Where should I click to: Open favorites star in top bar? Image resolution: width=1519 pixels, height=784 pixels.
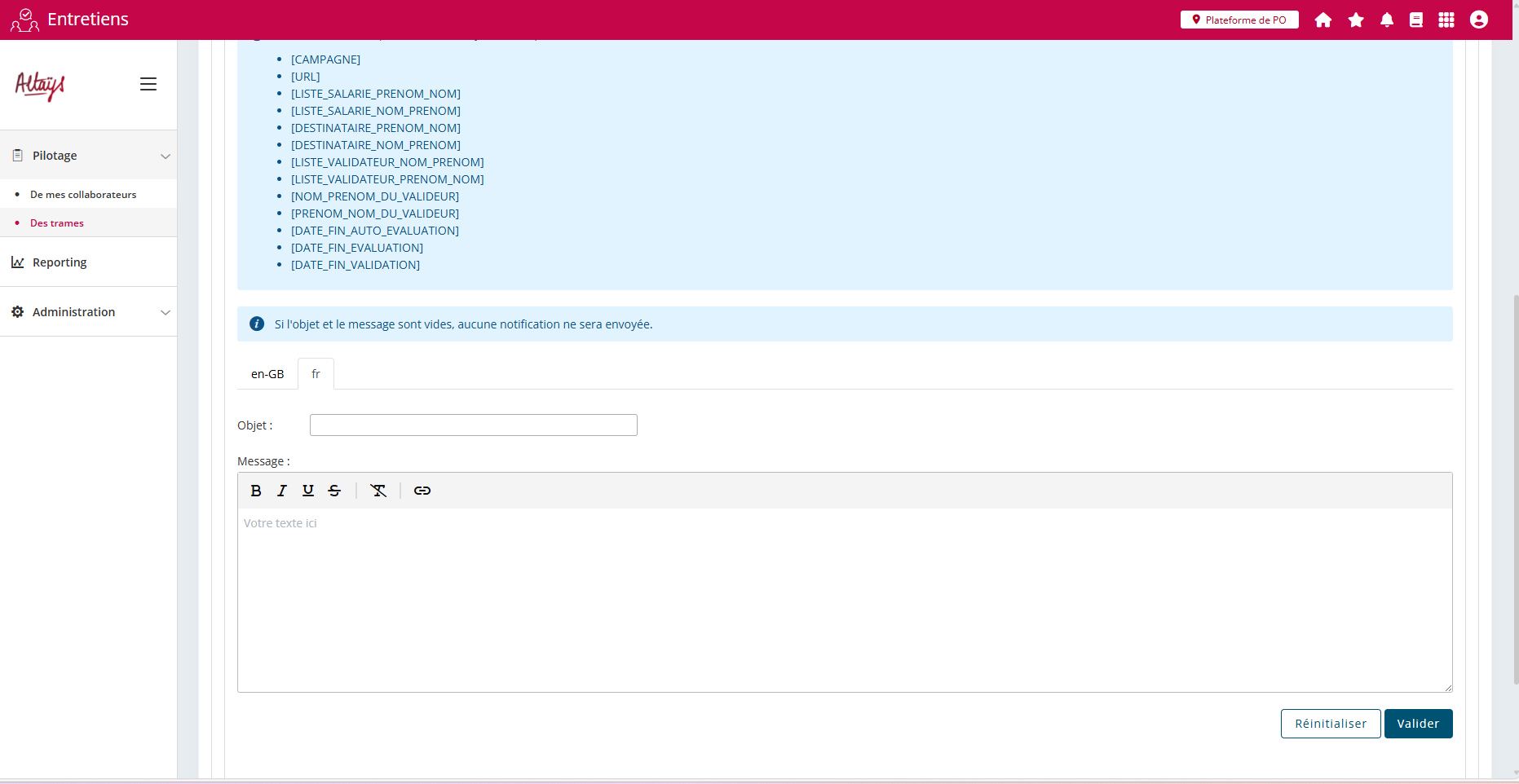click(1356, 20)
